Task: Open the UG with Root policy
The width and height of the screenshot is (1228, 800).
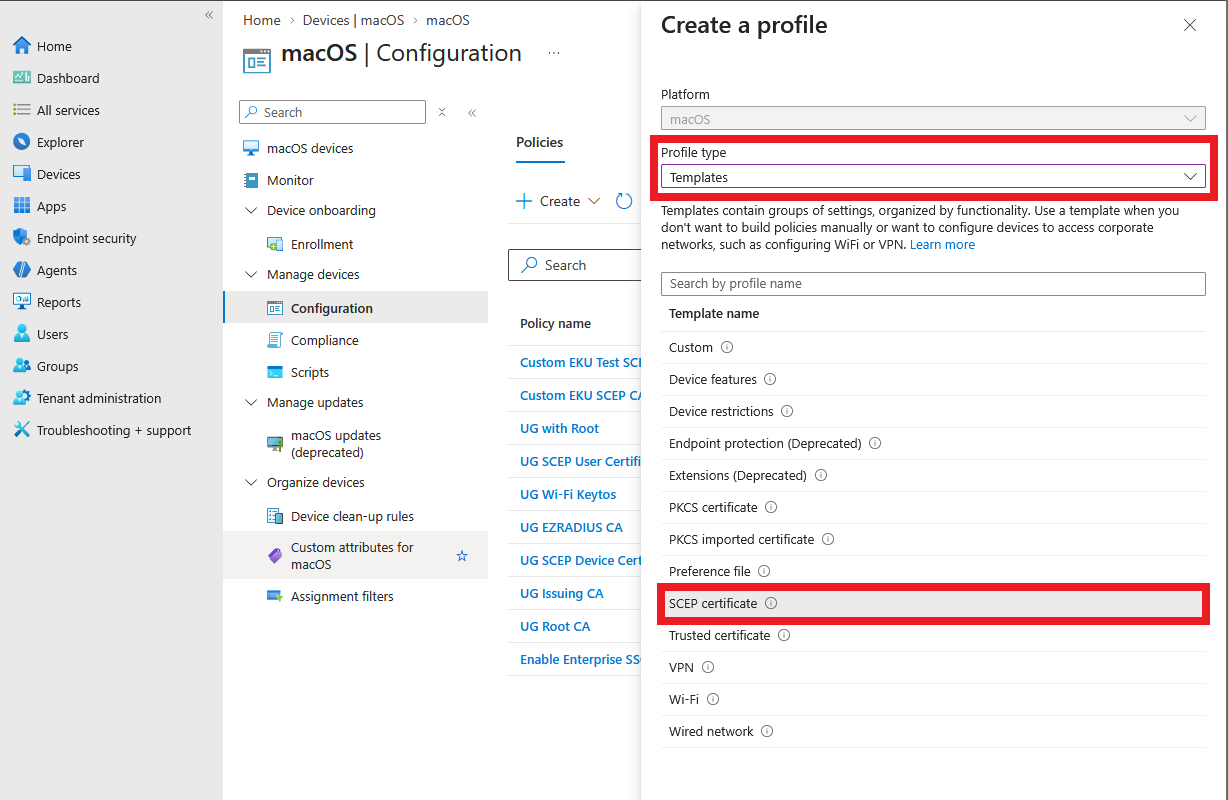Action: [559, 428]
